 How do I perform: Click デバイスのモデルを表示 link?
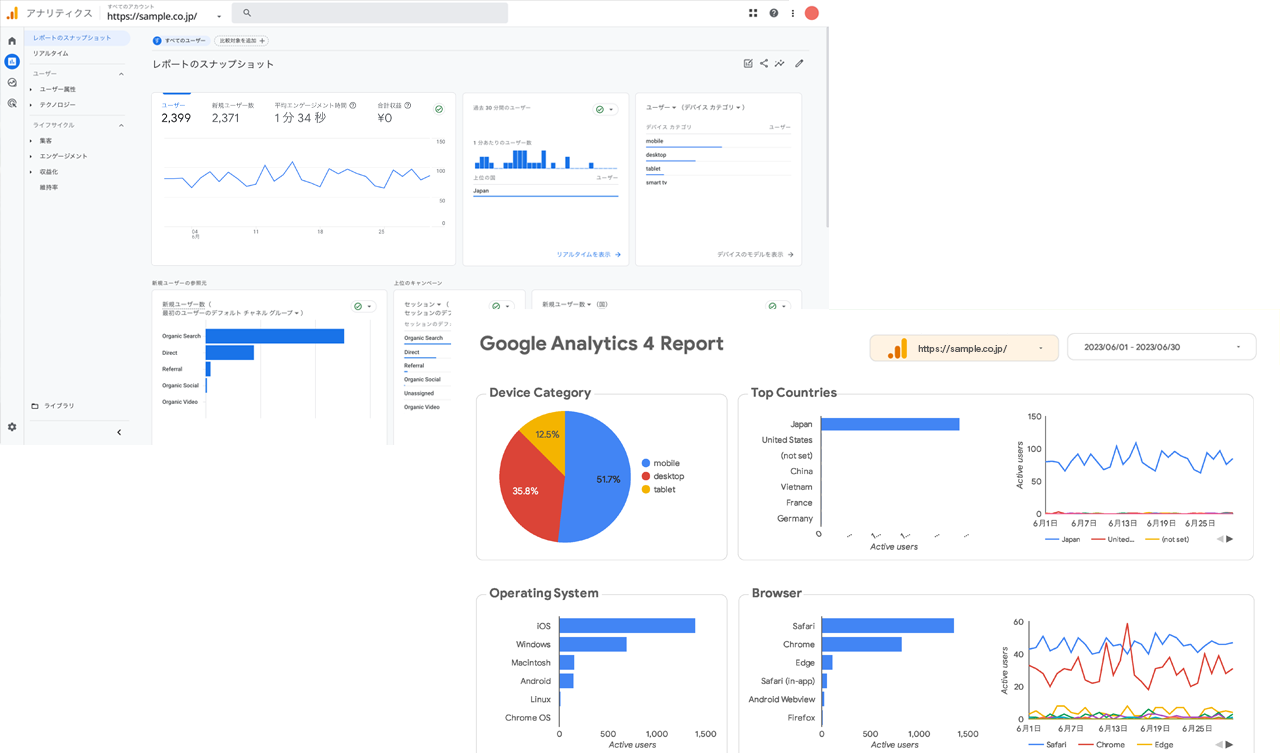(755, 255)
